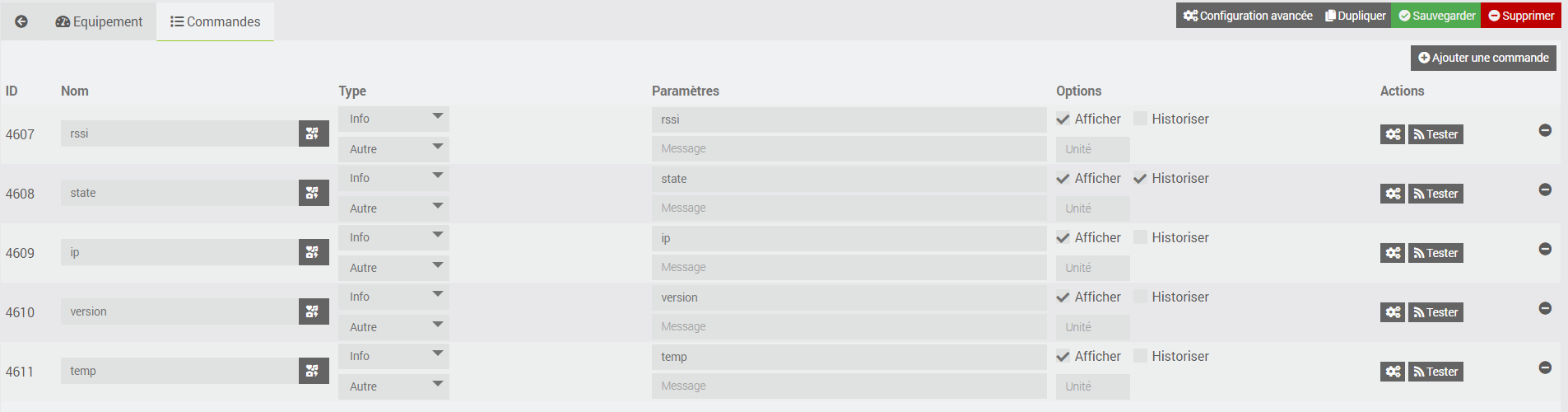Open icon picker for rssi command
Image resolution: width=1568 pixels, height=412 pixels.
point(313,133)
